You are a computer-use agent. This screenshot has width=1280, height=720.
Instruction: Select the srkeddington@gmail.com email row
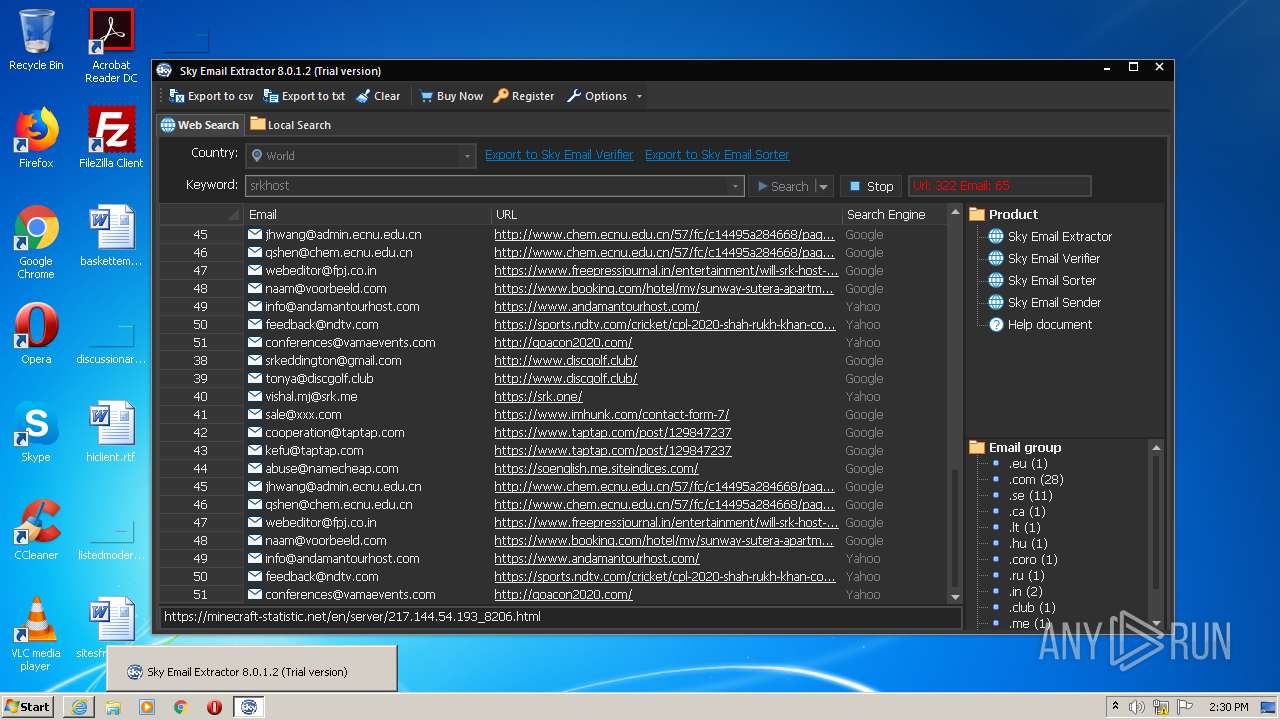[552, 361]
